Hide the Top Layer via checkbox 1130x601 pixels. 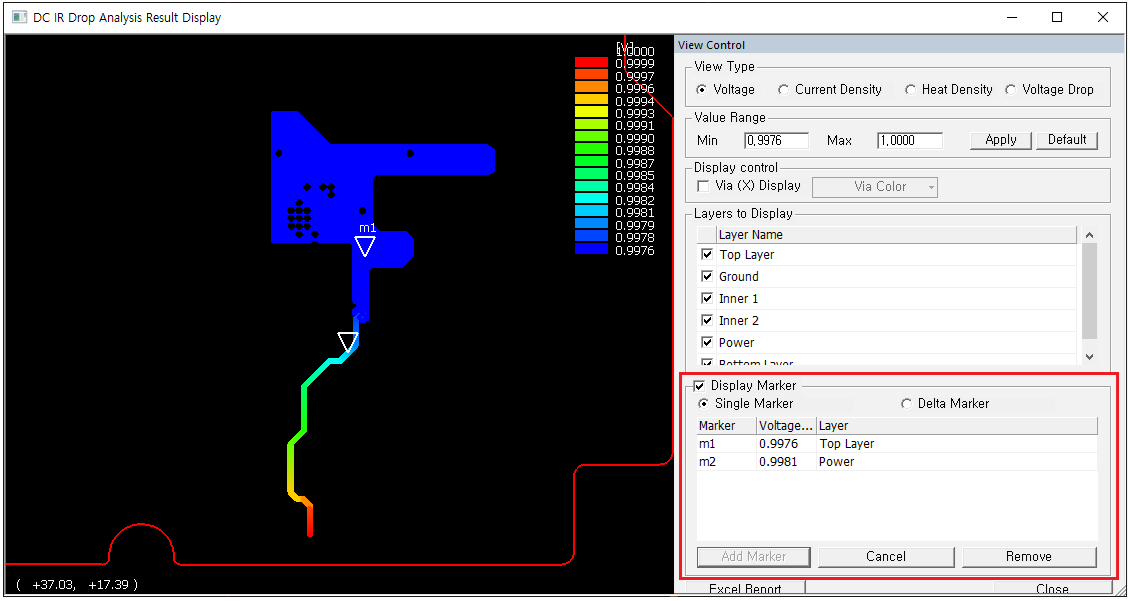pyautogui.click(x=707, y=255)
